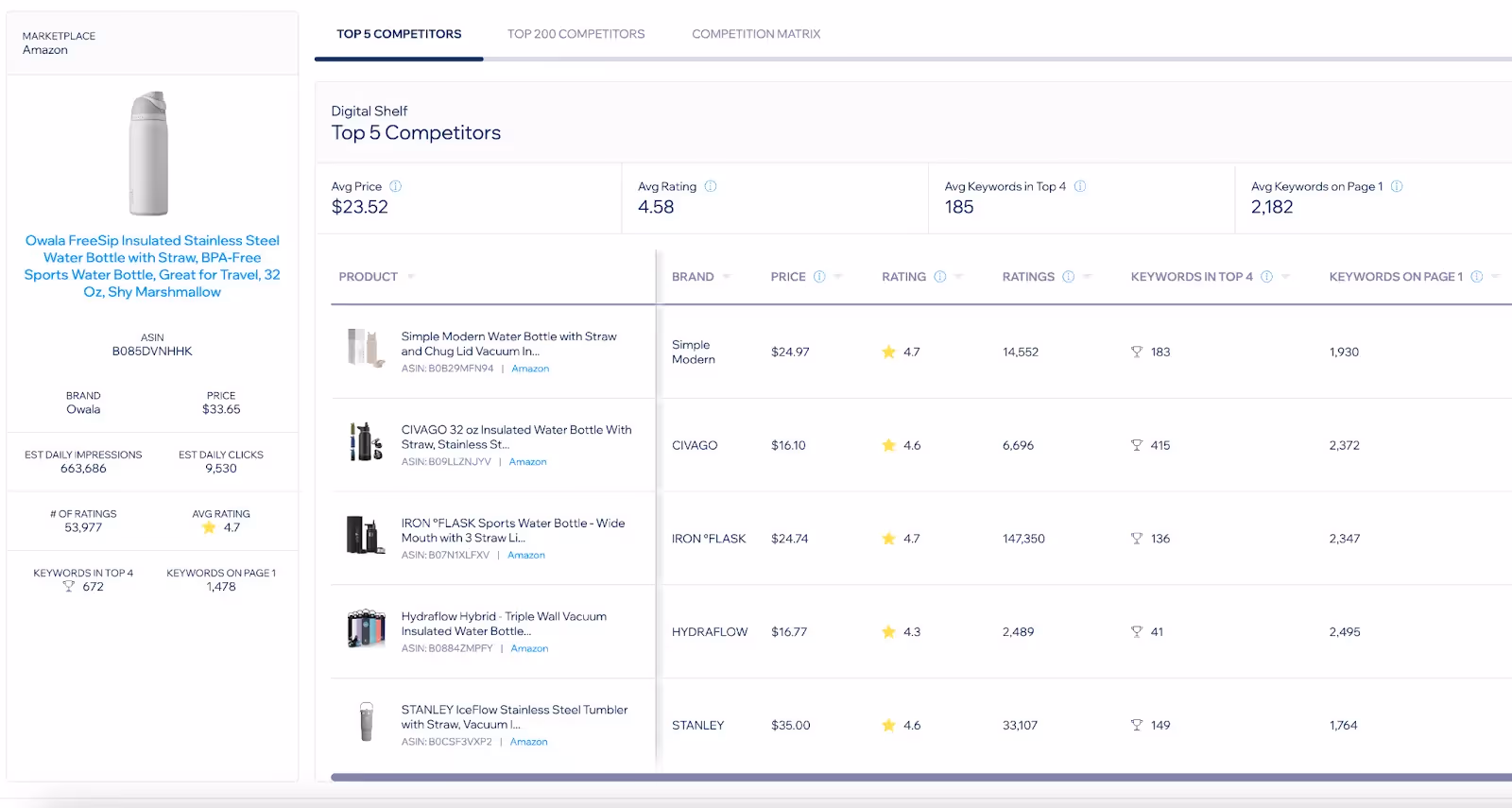
Task: Click the trophy icon beside 136
Action: tap(1137, 539)
